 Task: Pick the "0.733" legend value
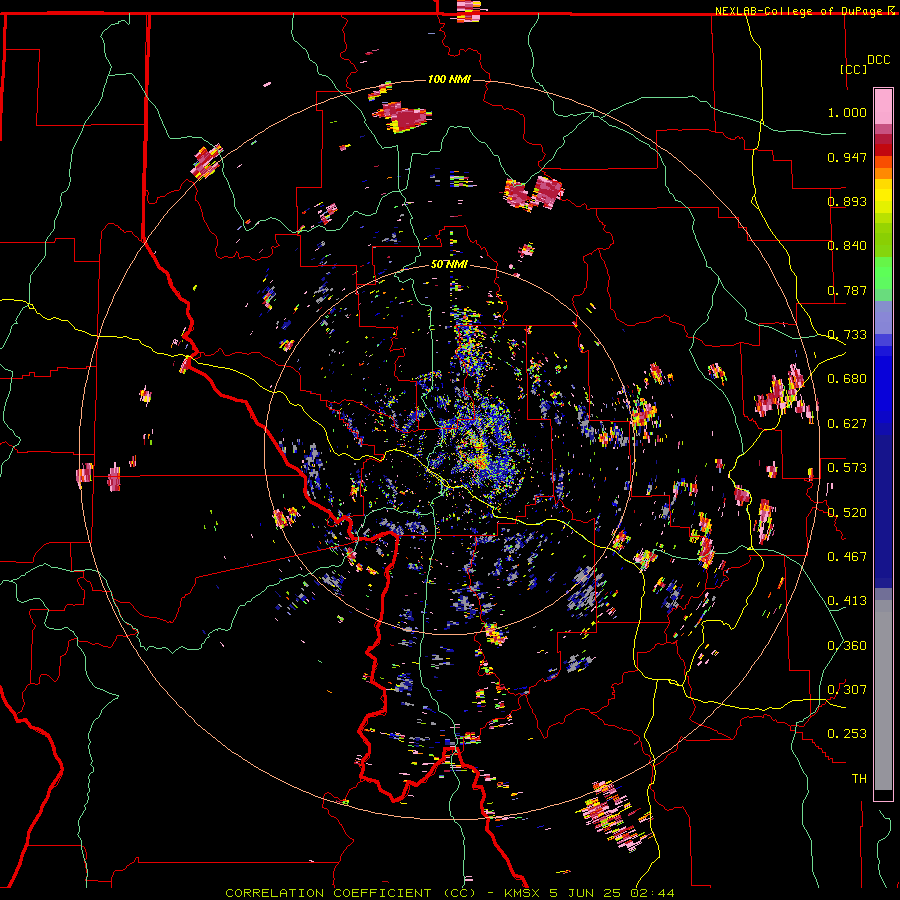tap(847, 335)
